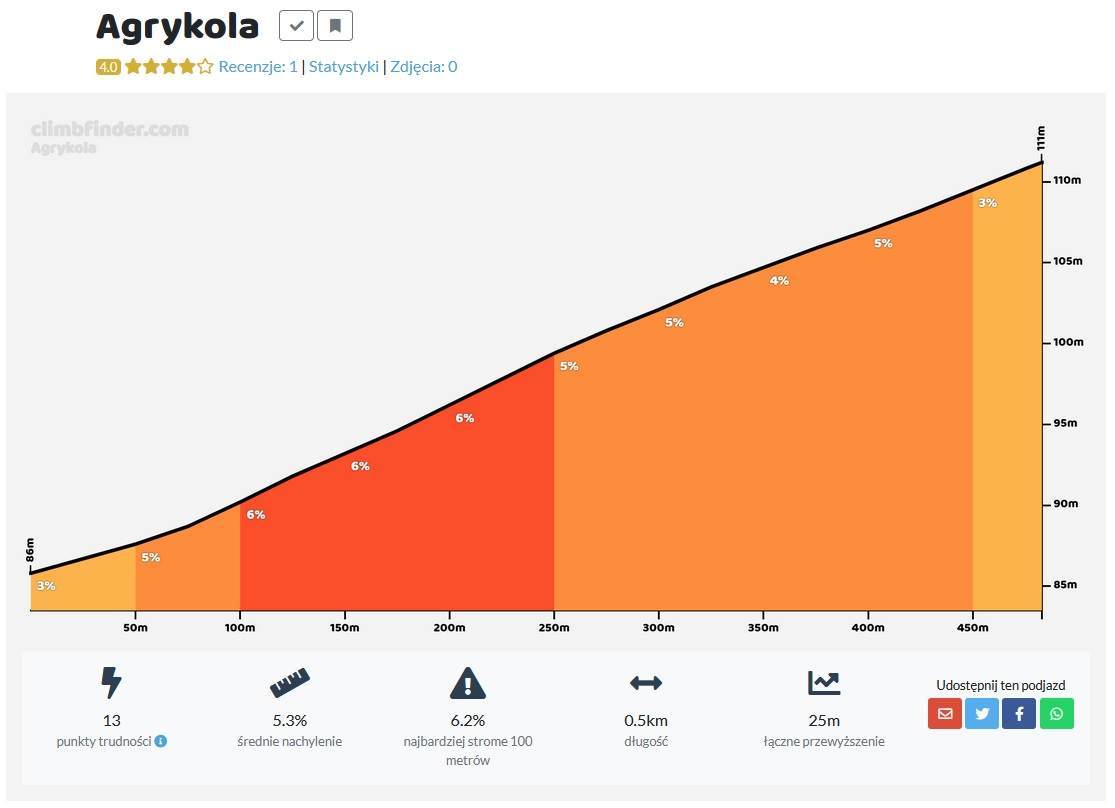Image resolution: width=1115 pixels, height=808 pixels.
Task: Click the red 6% gradient section
Action: (397, 512)
